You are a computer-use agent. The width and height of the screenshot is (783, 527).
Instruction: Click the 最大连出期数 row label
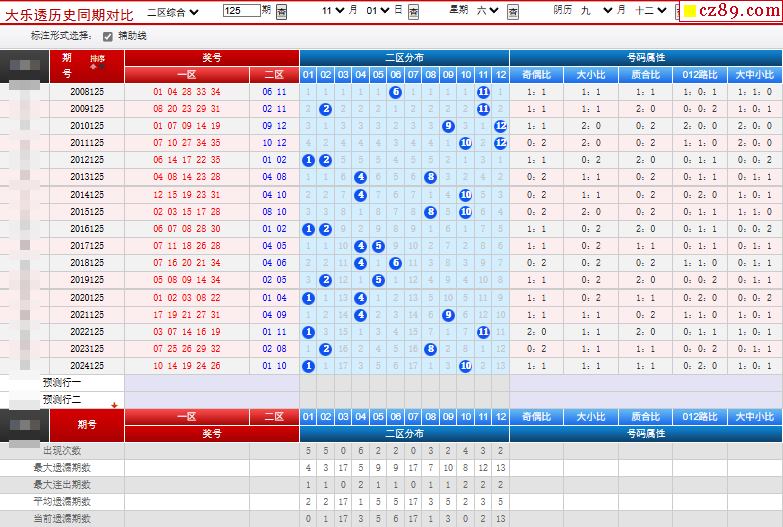pyautogui.click(x=62, y=485)
